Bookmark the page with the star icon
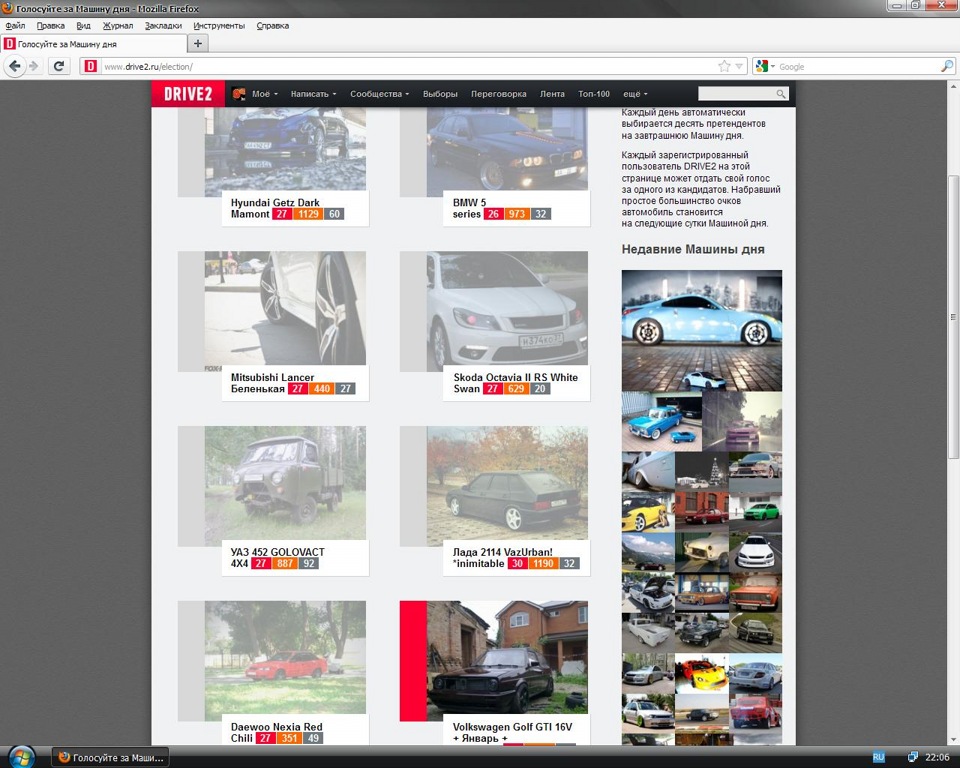960x768 pixels. point(724,66)
